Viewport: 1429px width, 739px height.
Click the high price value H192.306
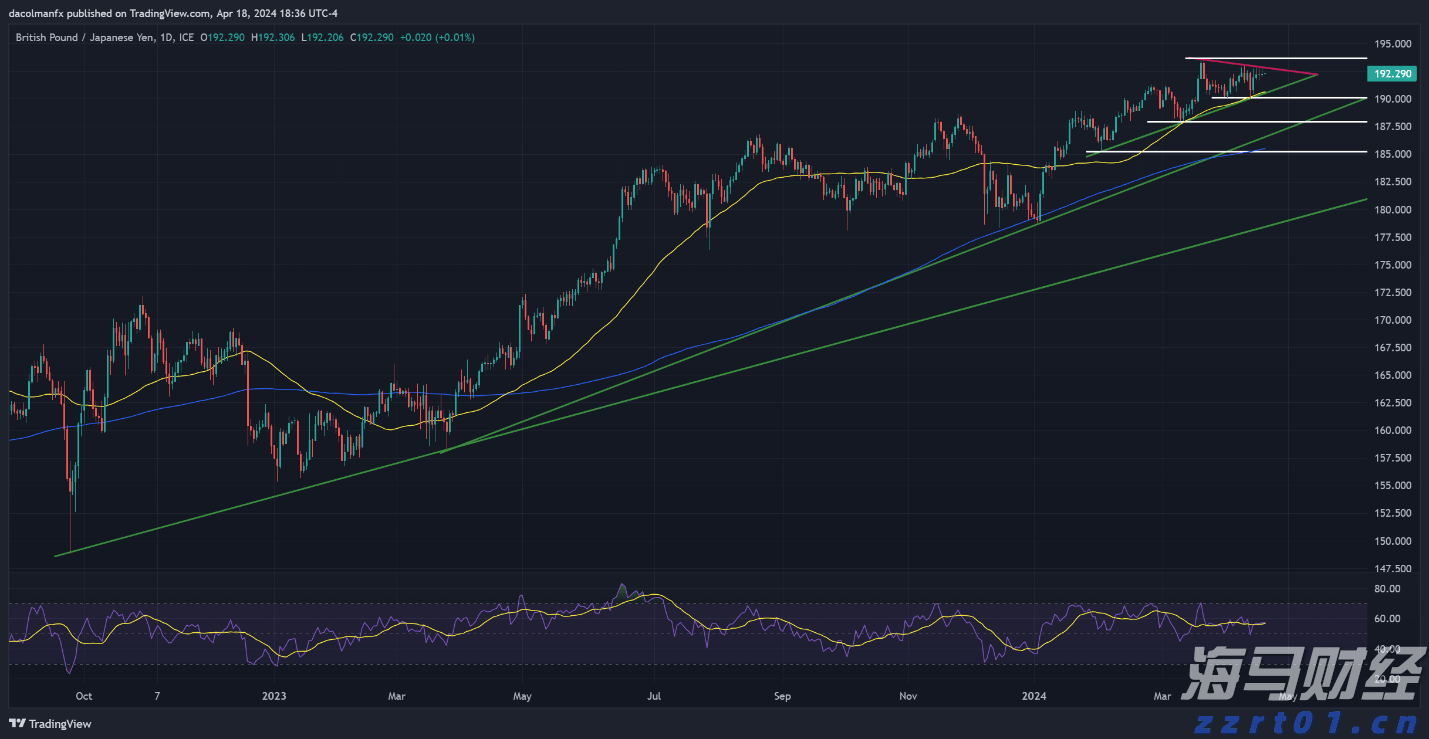[272, 37]
